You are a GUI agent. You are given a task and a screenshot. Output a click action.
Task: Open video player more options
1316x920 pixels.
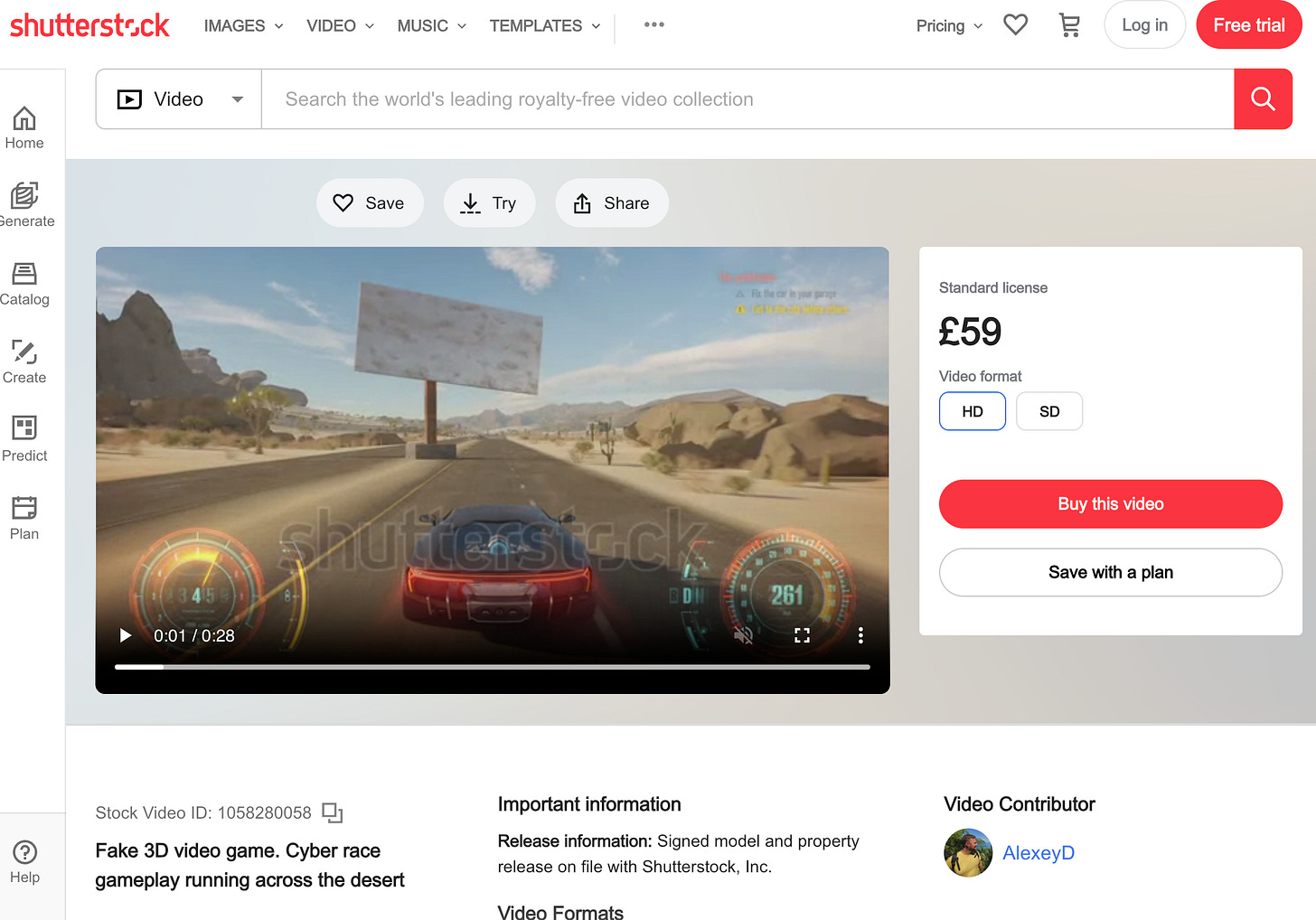pyautogui.click(x=860, y=636)
